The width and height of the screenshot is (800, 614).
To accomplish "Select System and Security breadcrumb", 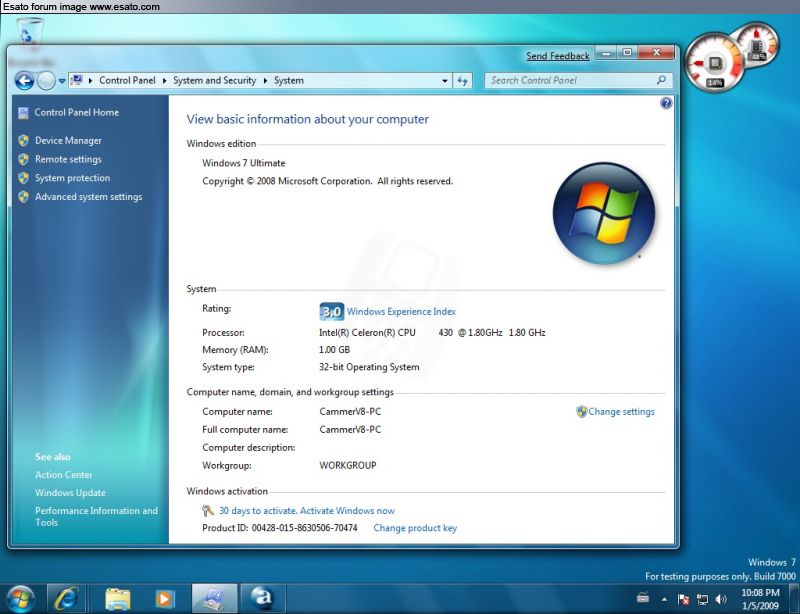I will pos(214,80).
